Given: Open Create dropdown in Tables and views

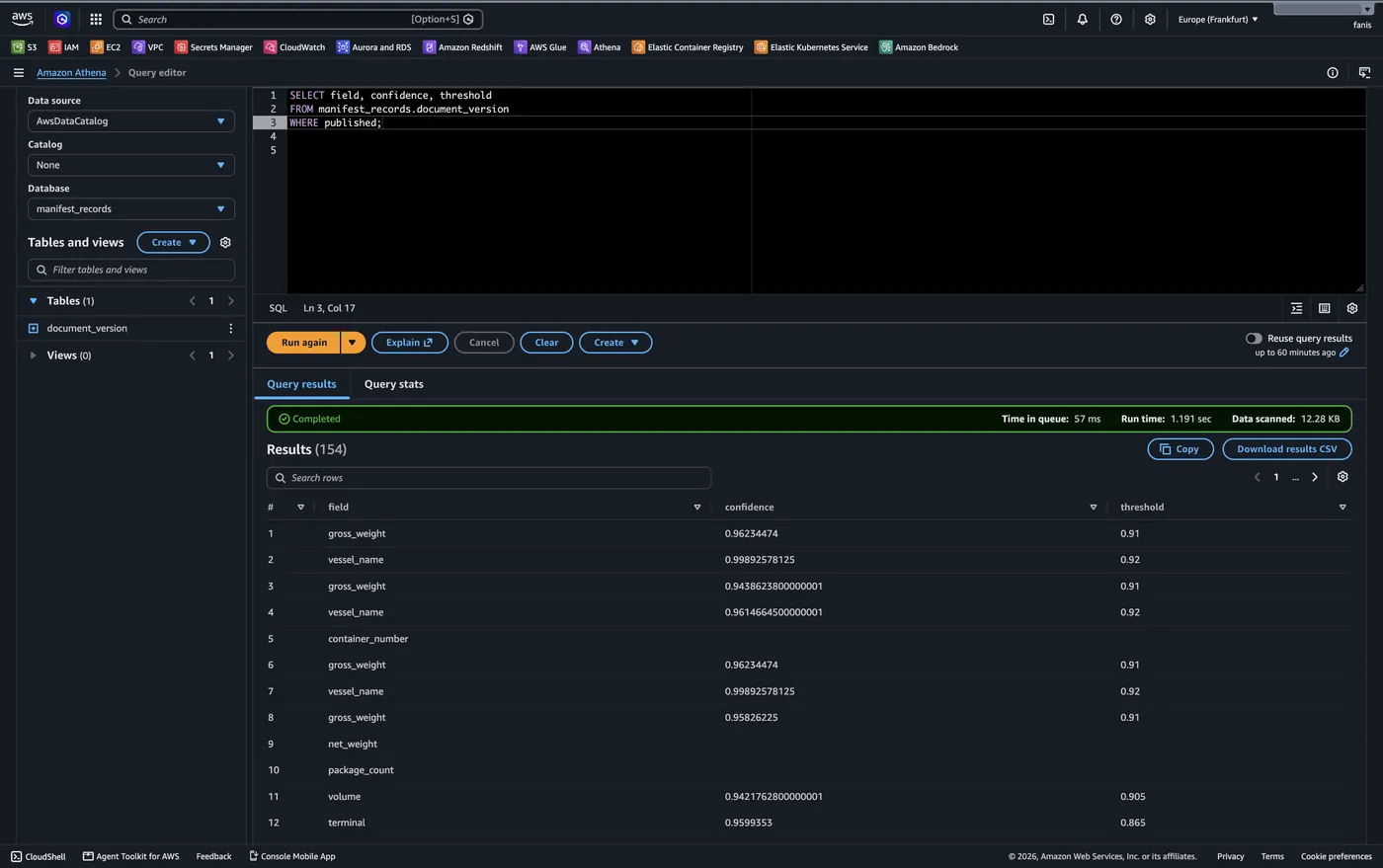Looking at the screenshot, I should pyautogui.click(x=173, y=242).
